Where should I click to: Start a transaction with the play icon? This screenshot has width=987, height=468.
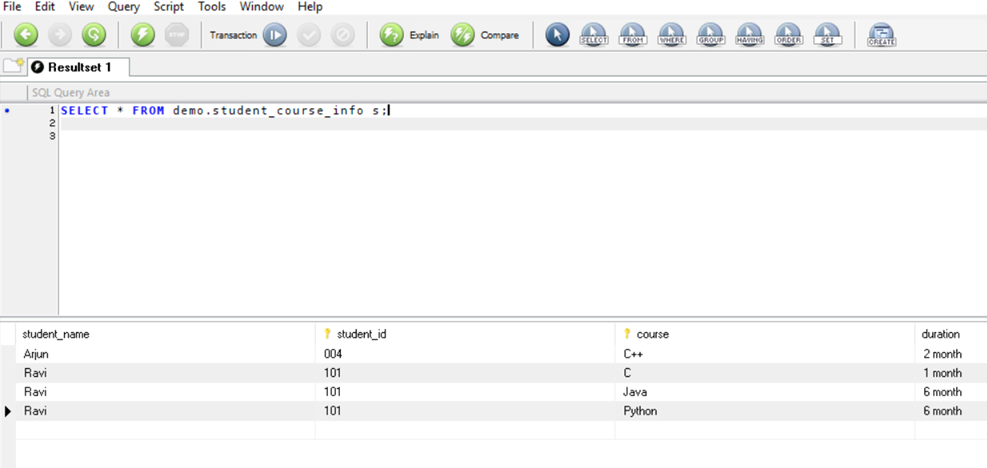274,35
